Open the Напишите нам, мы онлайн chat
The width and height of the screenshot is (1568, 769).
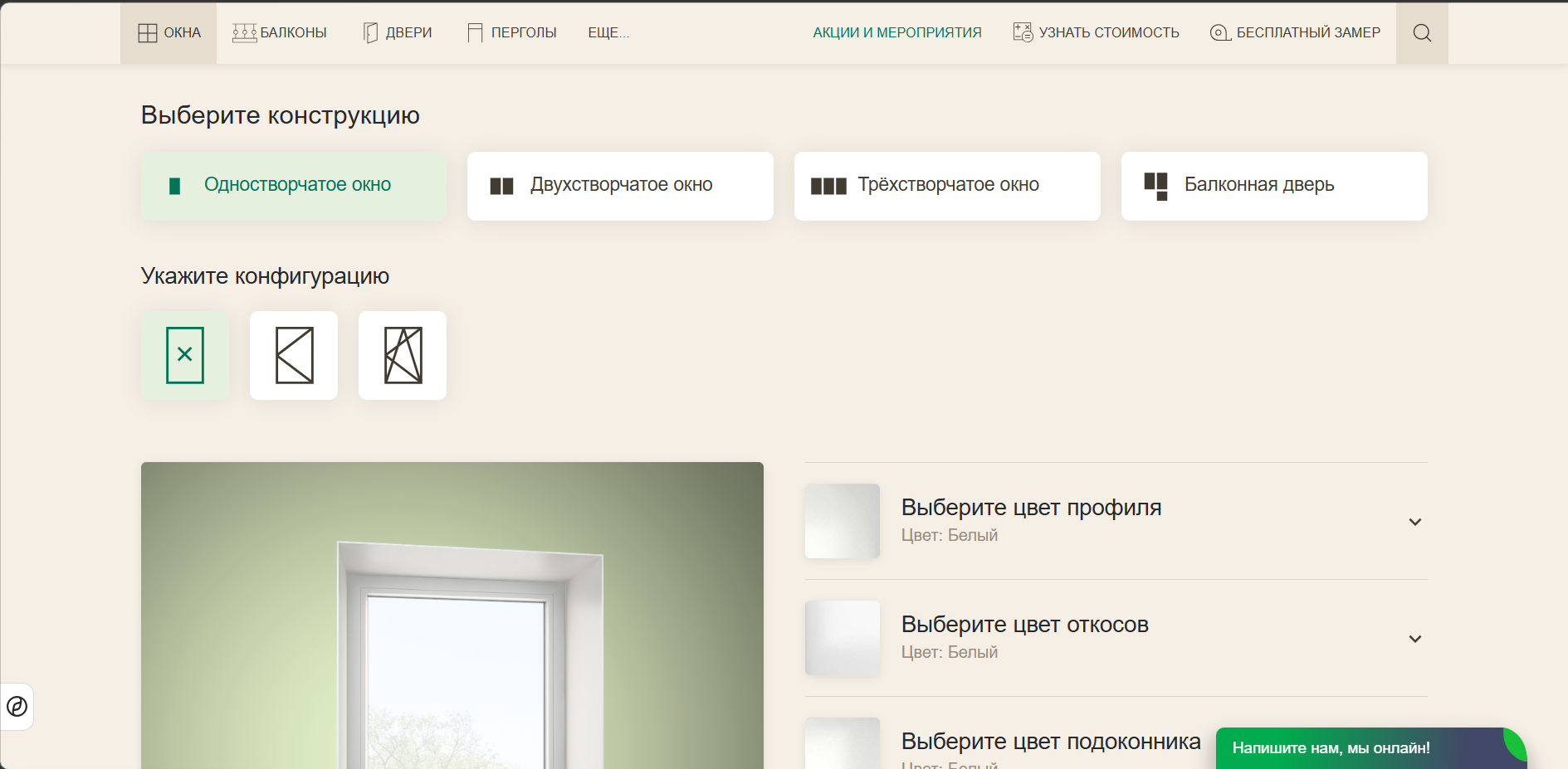[1370, 748]
